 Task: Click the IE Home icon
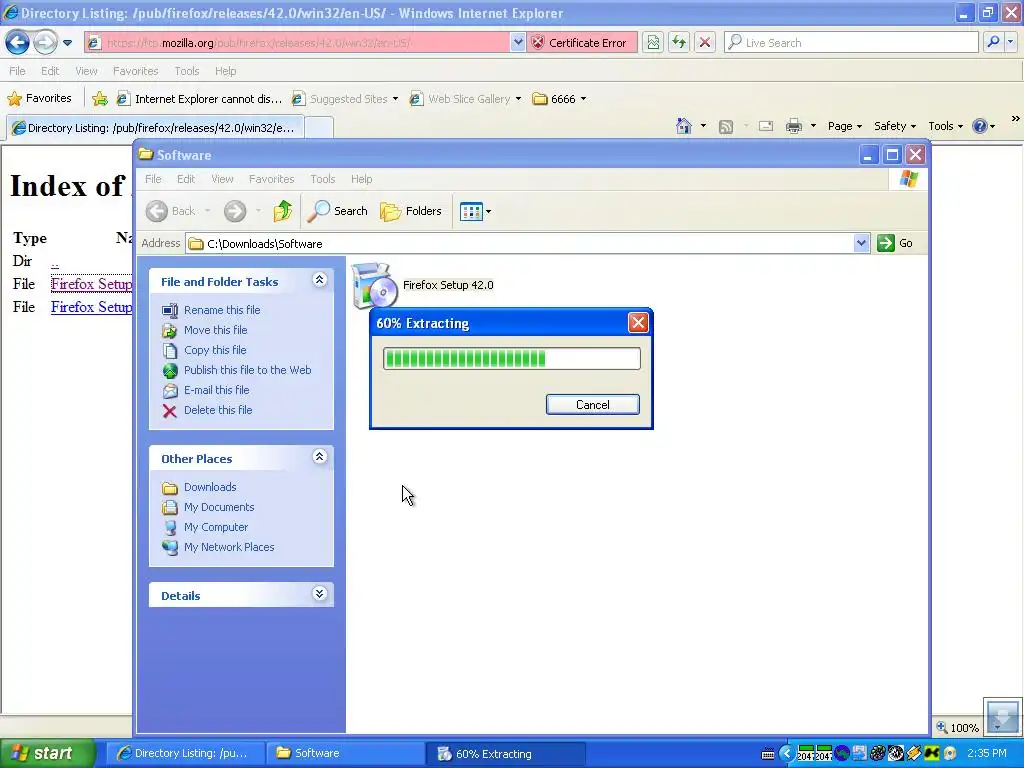click(684, 126)
